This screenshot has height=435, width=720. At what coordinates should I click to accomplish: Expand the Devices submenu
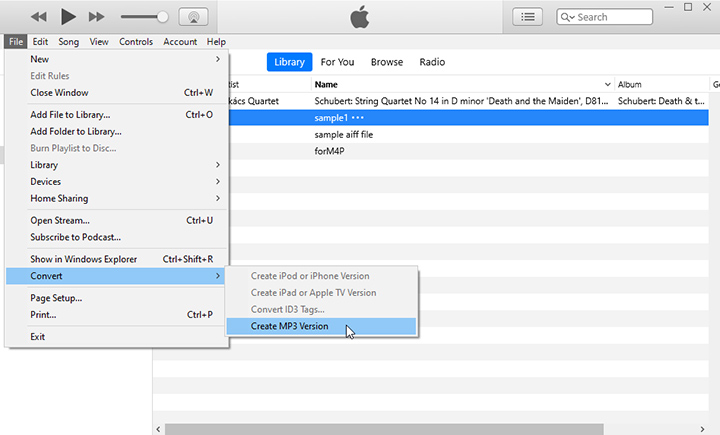(117, 182)
